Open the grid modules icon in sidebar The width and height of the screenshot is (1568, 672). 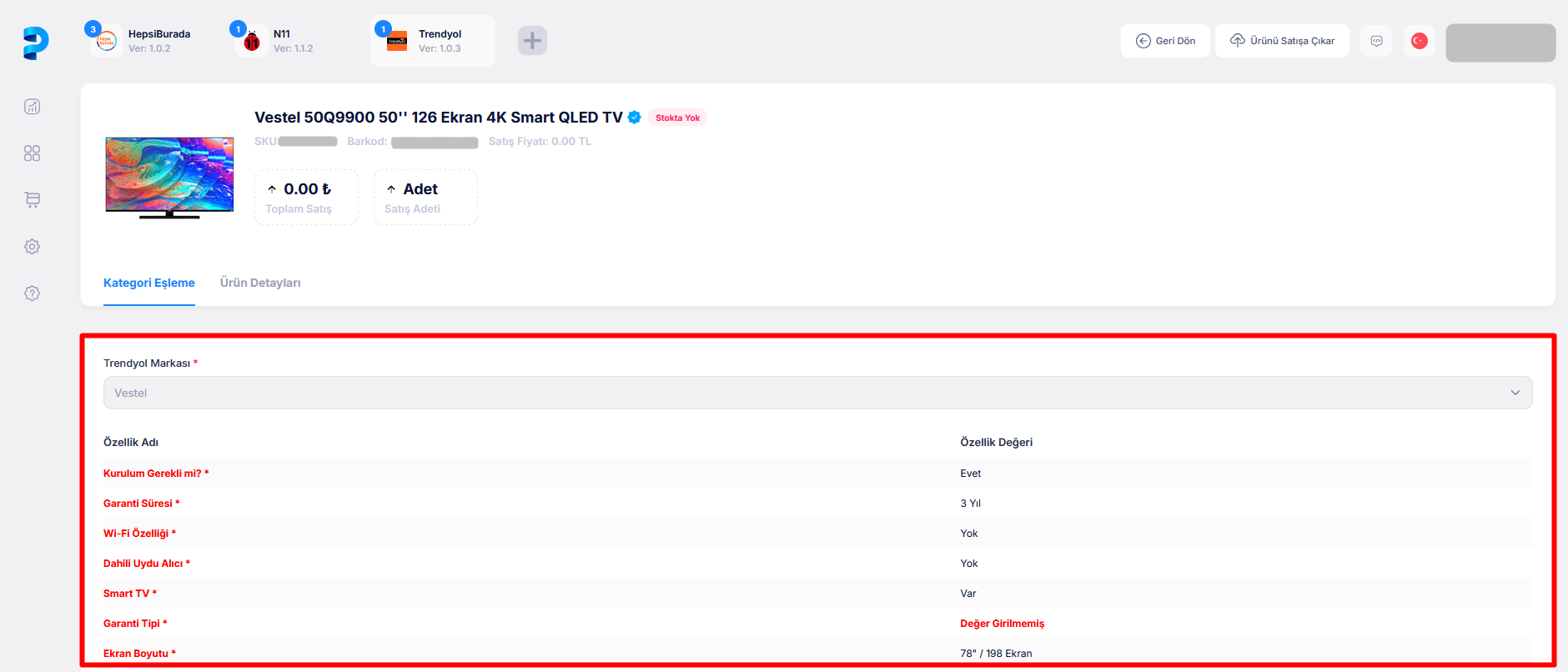(33, 153)
